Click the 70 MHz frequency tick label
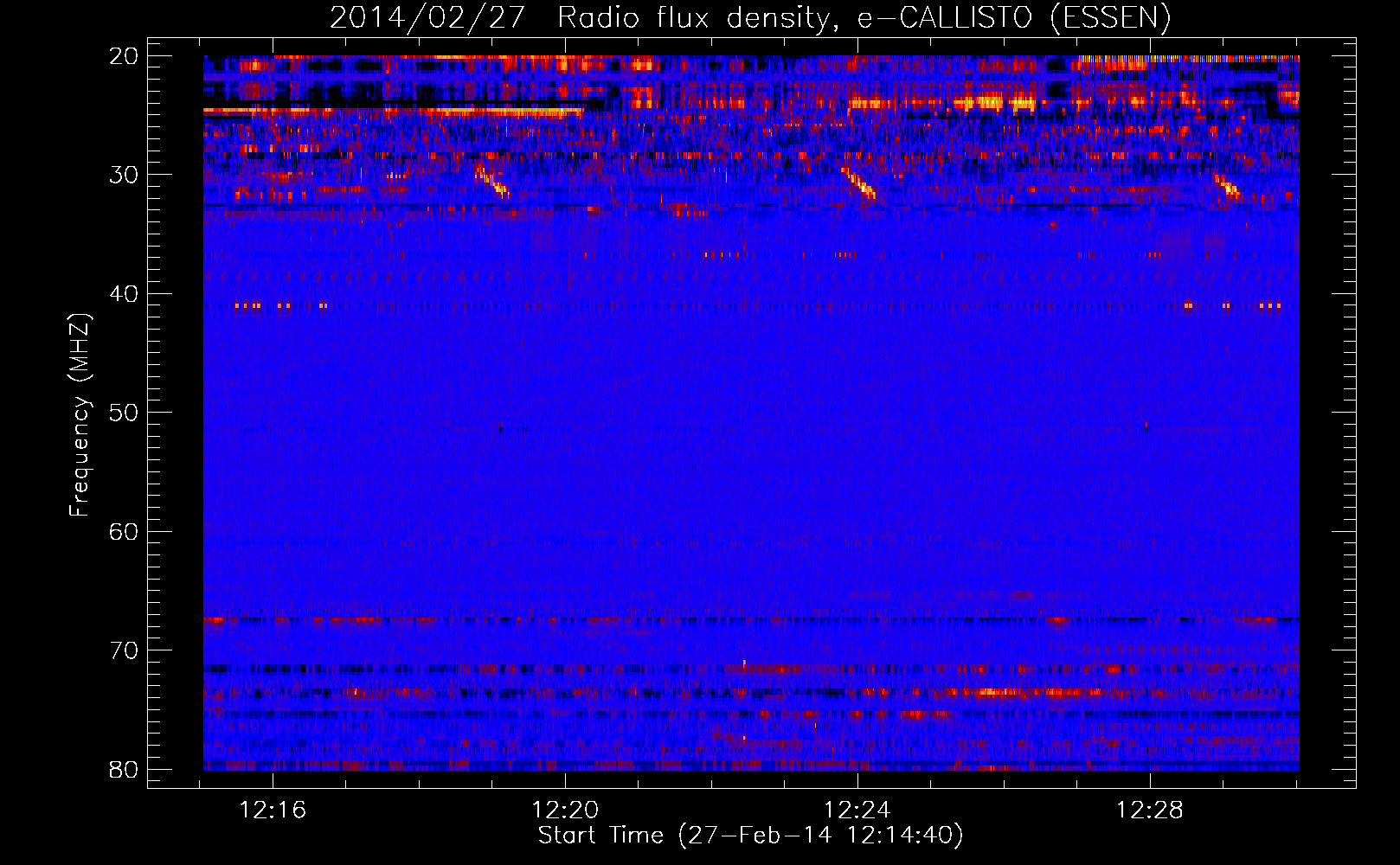 pyautogui.click(x=124, y=650)
